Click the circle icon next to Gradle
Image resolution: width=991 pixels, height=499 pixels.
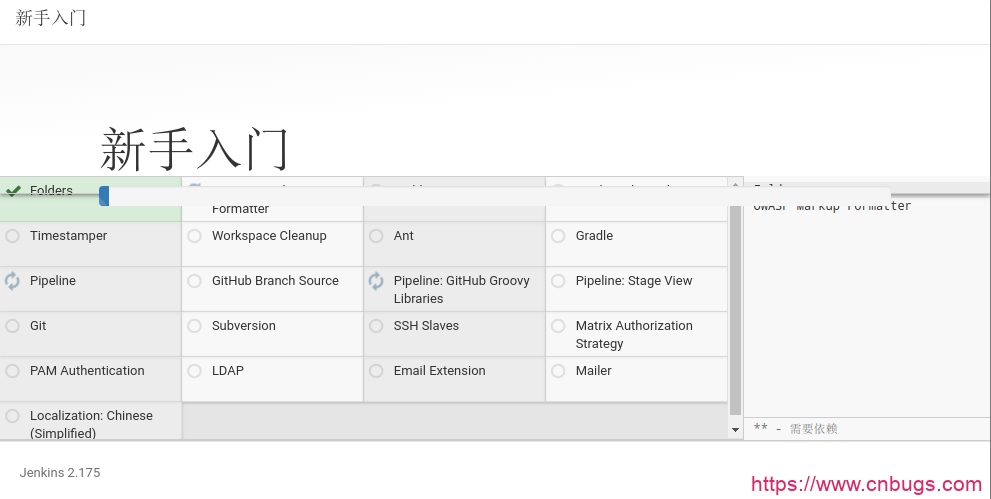click(558, 236)
